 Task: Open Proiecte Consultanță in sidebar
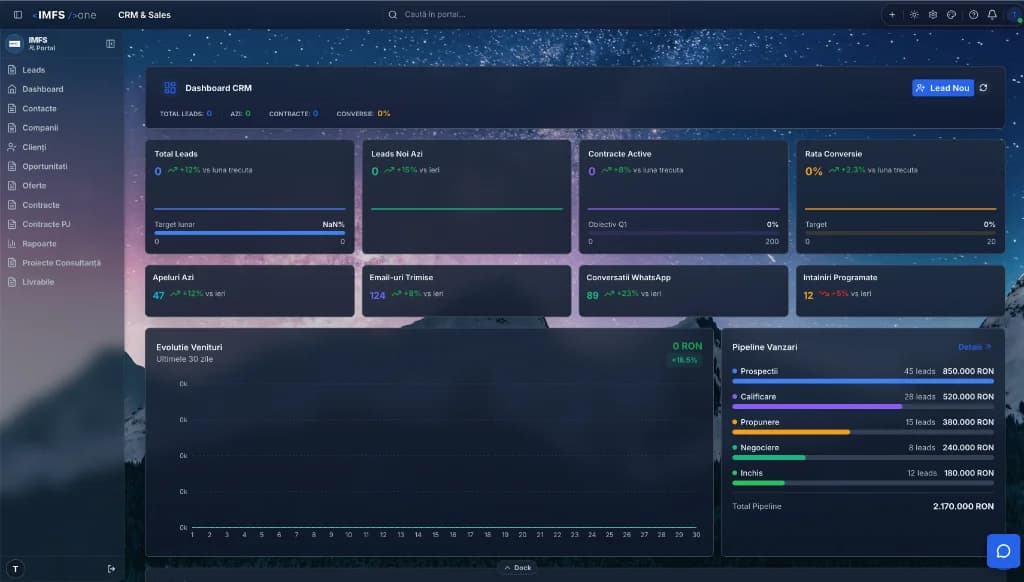[62, 263]
